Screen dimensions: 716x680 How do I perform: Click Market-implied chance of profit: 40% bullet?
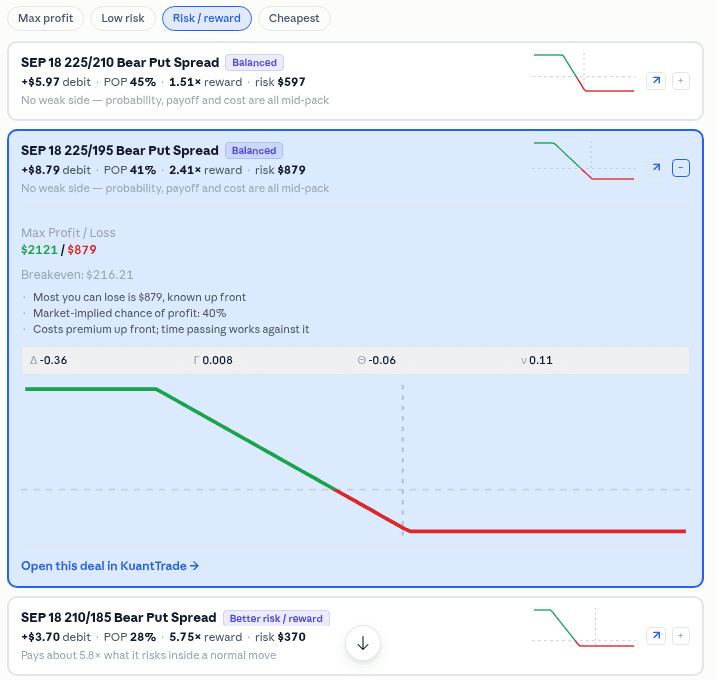[x=129, y=313]
